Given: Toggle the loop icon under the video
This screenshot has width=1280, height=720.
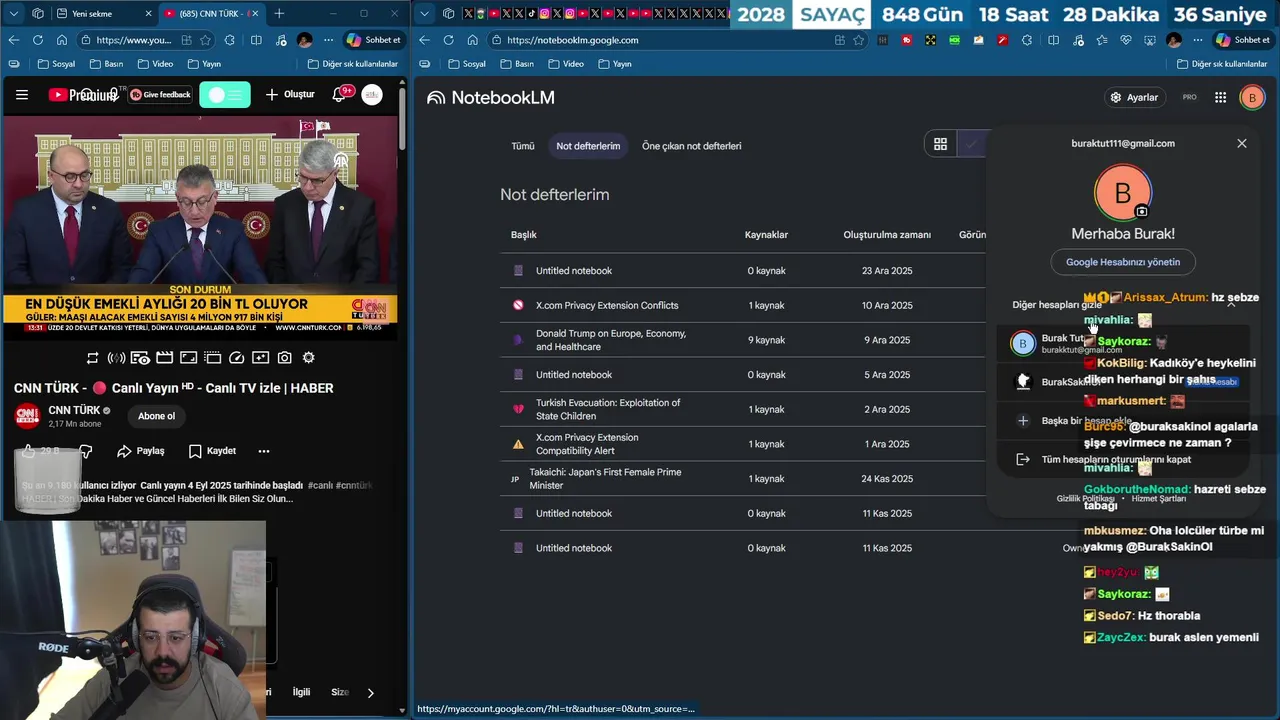Looking at the screenshot, I should click(x=92, y=358).
